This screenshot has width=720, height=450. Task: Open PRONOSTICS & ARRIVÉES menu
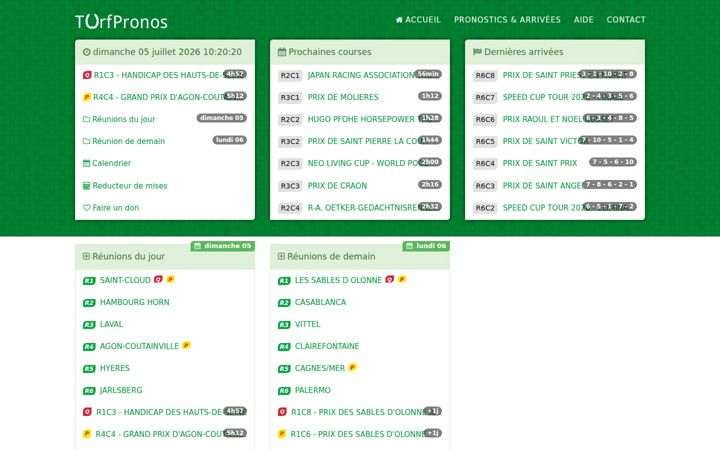(x=507, y=20)
